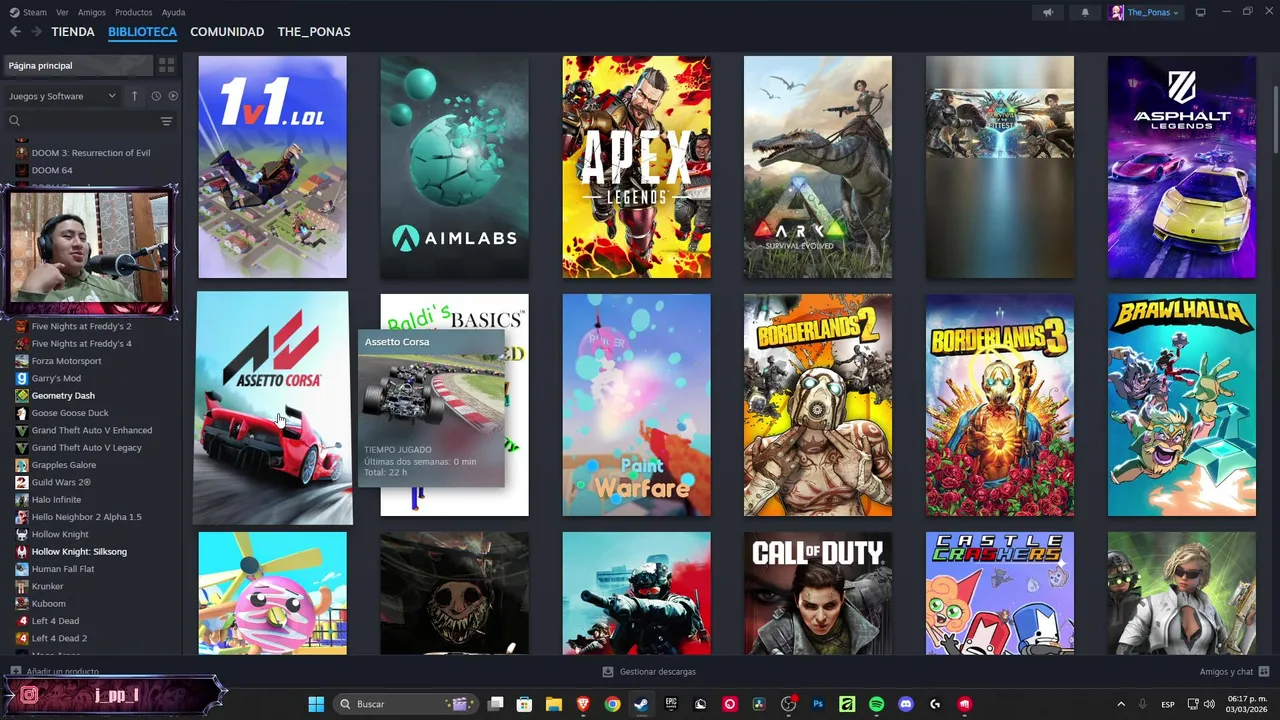Open Spotify from the taskbar
This screenshot has height=720, width=1280.
pos(876,704)
